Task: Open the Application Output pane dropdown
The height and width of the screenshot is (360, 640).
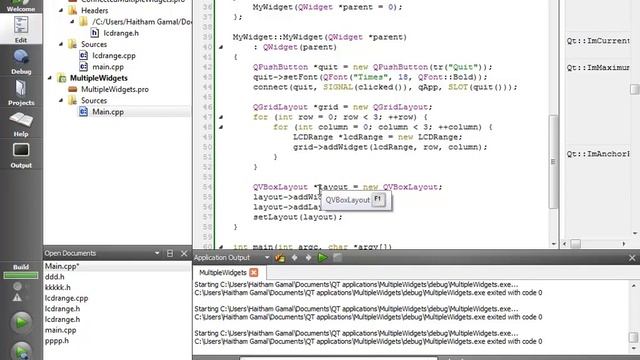Action: tap(267, 258)
